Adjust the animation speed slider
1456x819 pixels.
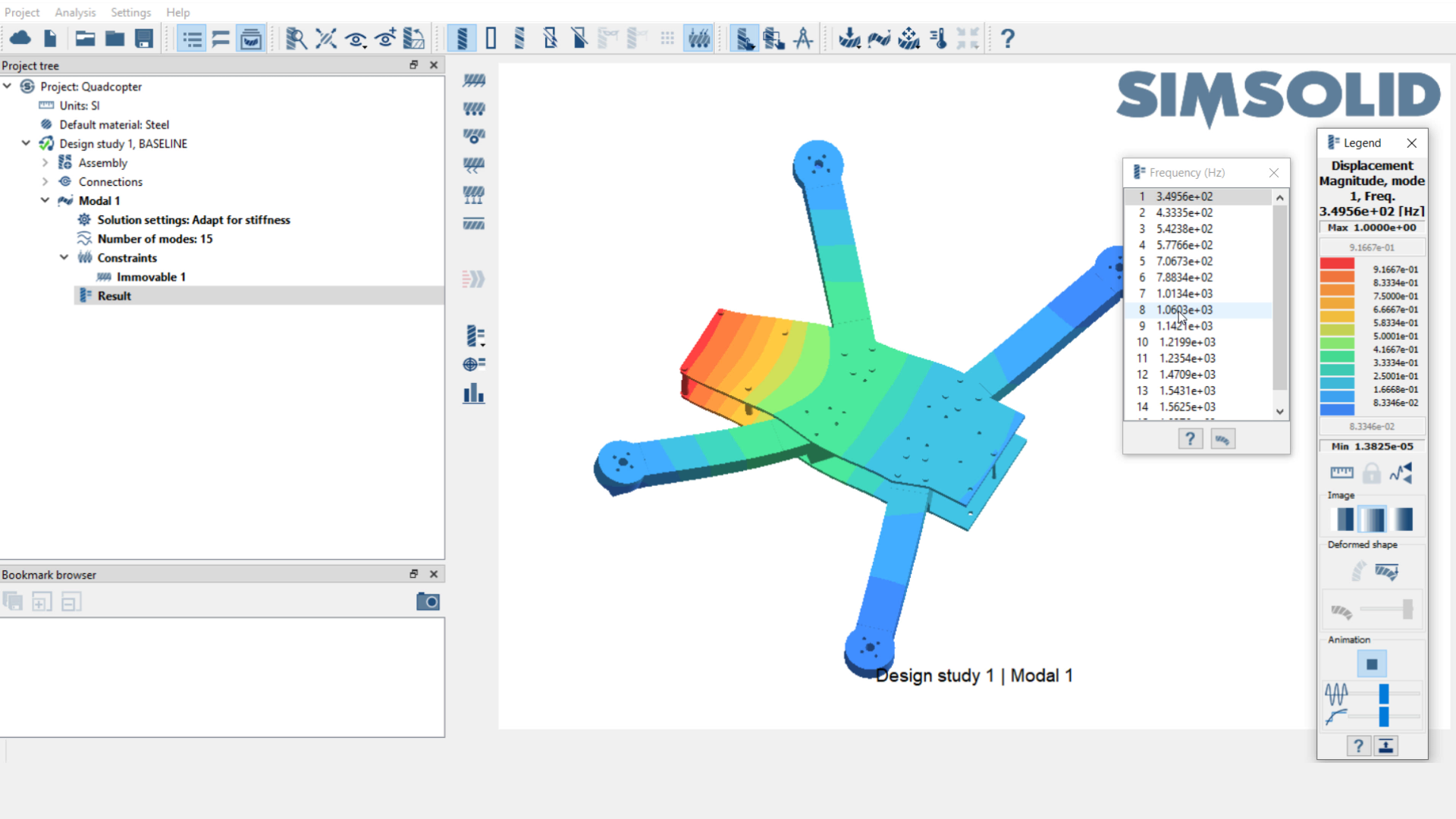1383,693
